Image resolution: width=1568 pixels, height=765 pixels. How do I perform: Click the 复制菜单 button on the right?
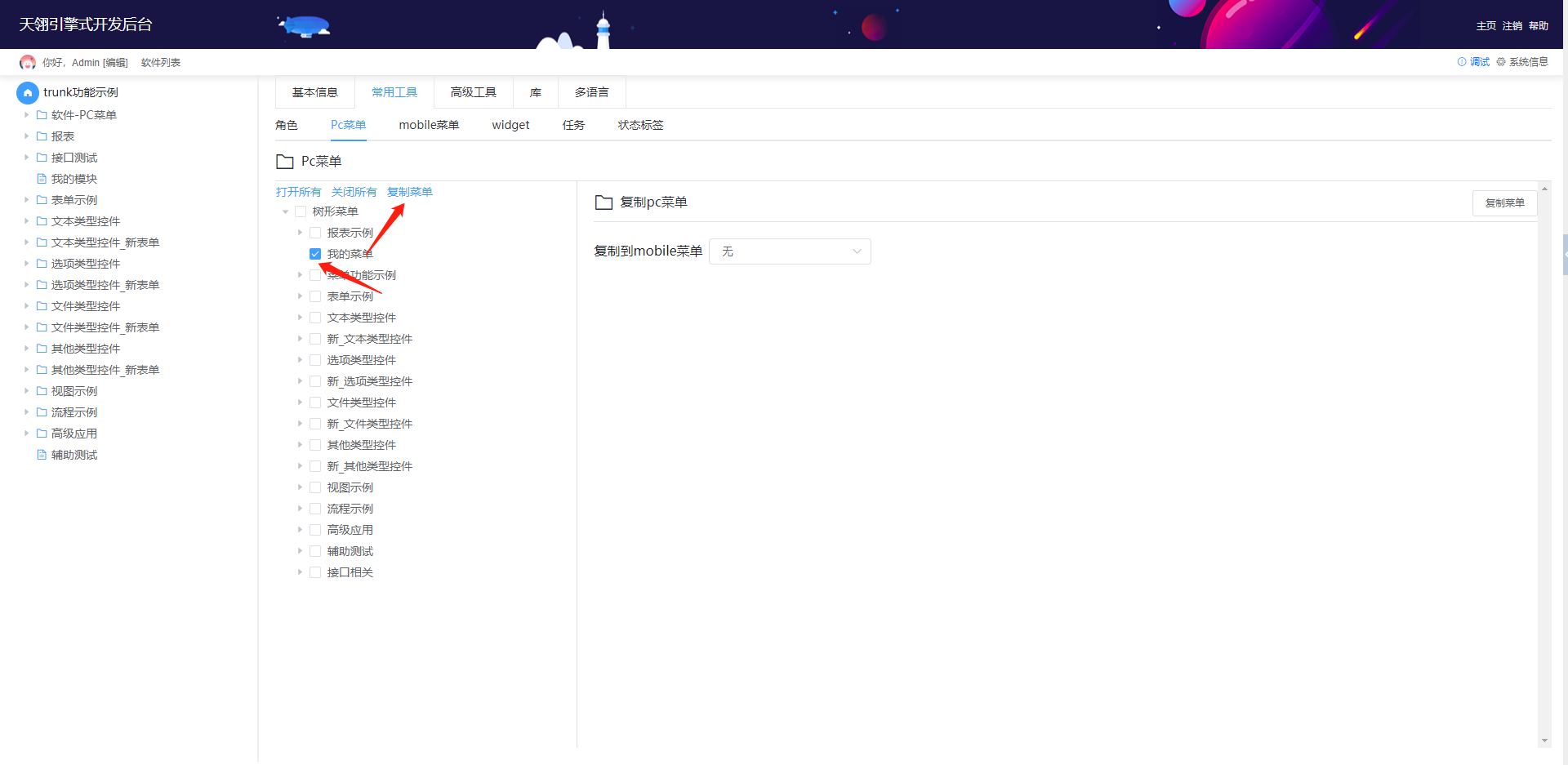(x=1504, y=203)
